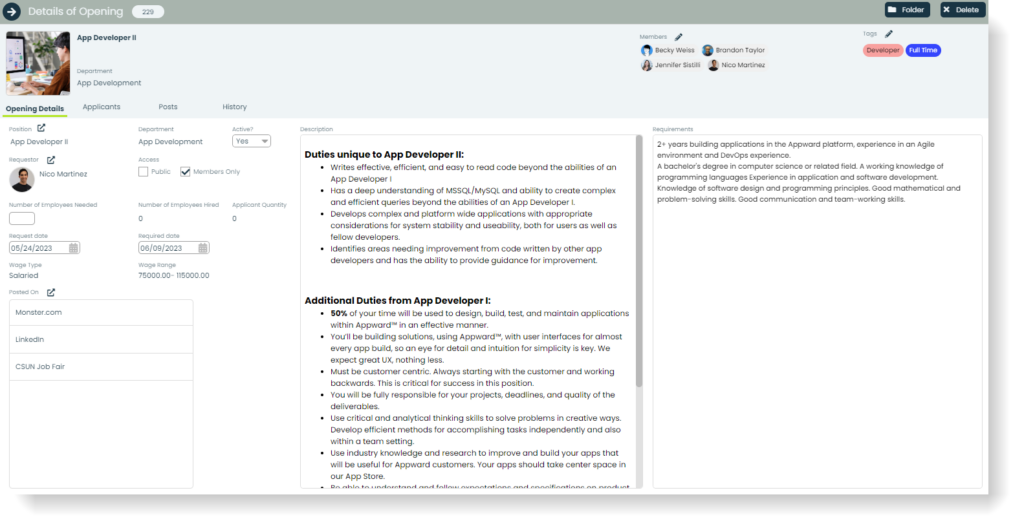
Task: Open Posted On edit link icon
Action: (x=51, y=292)
